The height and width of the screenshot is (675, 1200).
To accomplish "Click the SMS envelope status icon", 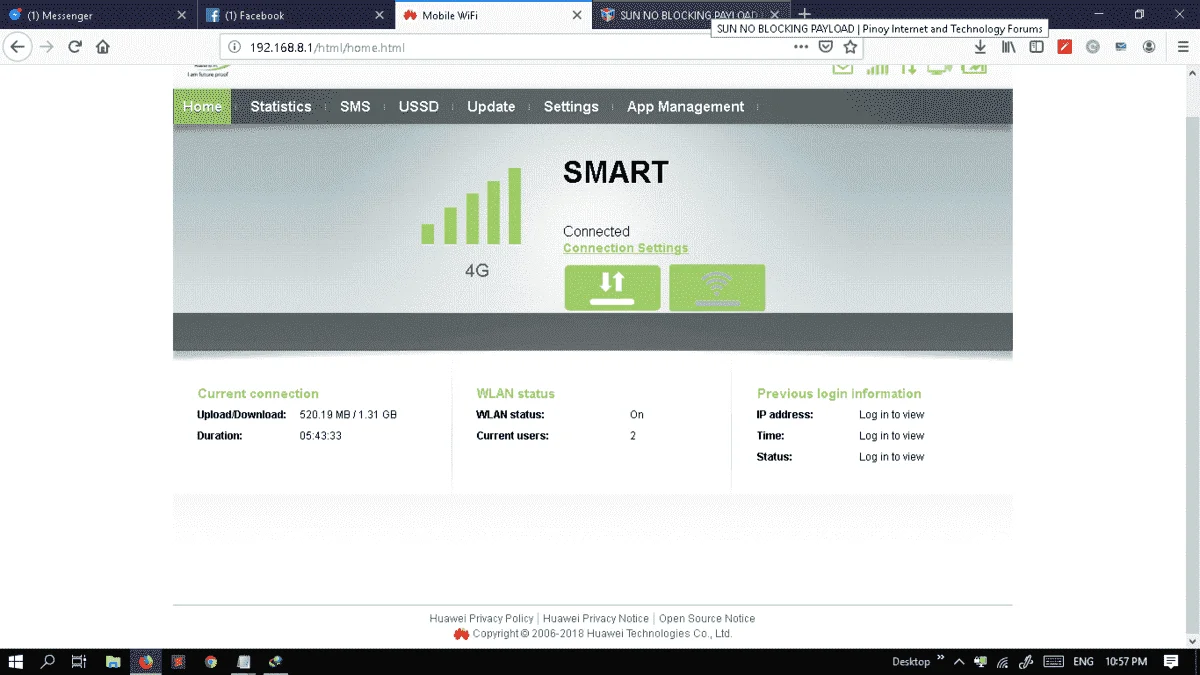I will point(843,68).
